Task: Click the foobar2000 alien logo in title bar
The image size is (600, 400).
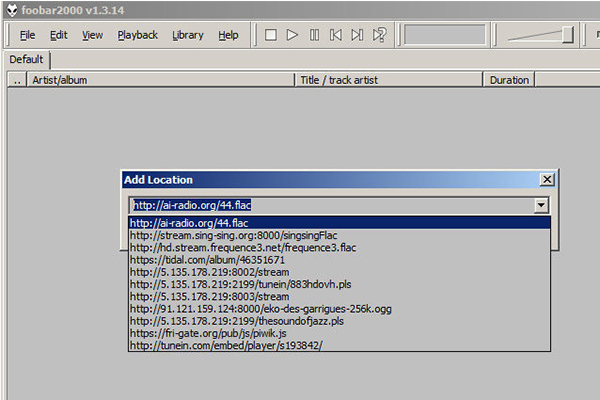Action: click(x=12, y=10)
